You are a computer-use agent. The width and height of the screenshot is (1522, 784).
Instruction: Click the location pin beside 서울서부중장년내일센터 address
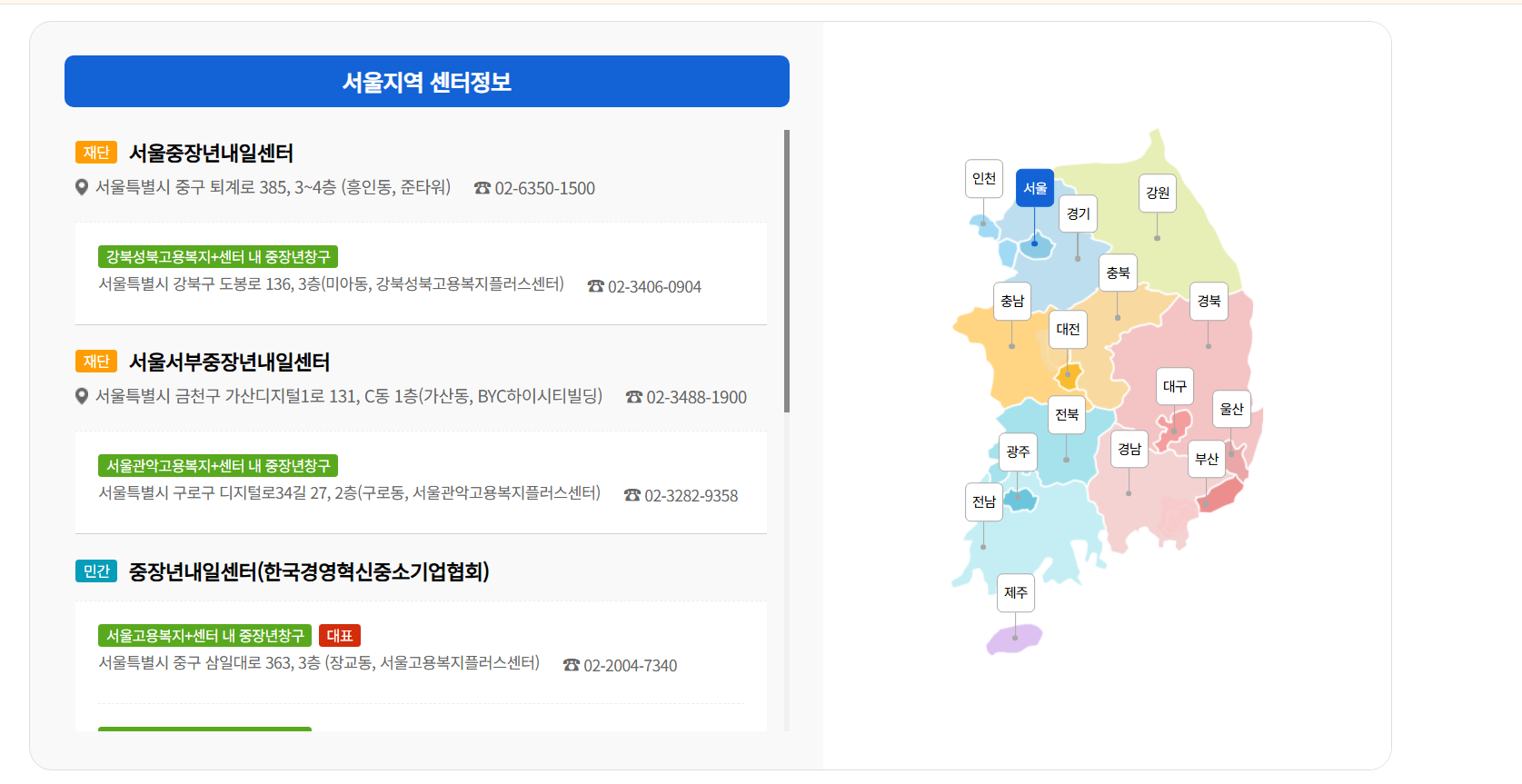click(82, 397)
